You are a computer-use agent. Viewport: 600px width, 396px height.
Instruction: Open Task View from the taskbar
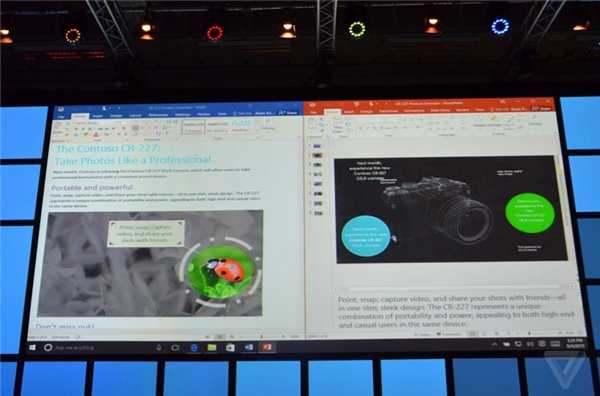click(175, 348)
